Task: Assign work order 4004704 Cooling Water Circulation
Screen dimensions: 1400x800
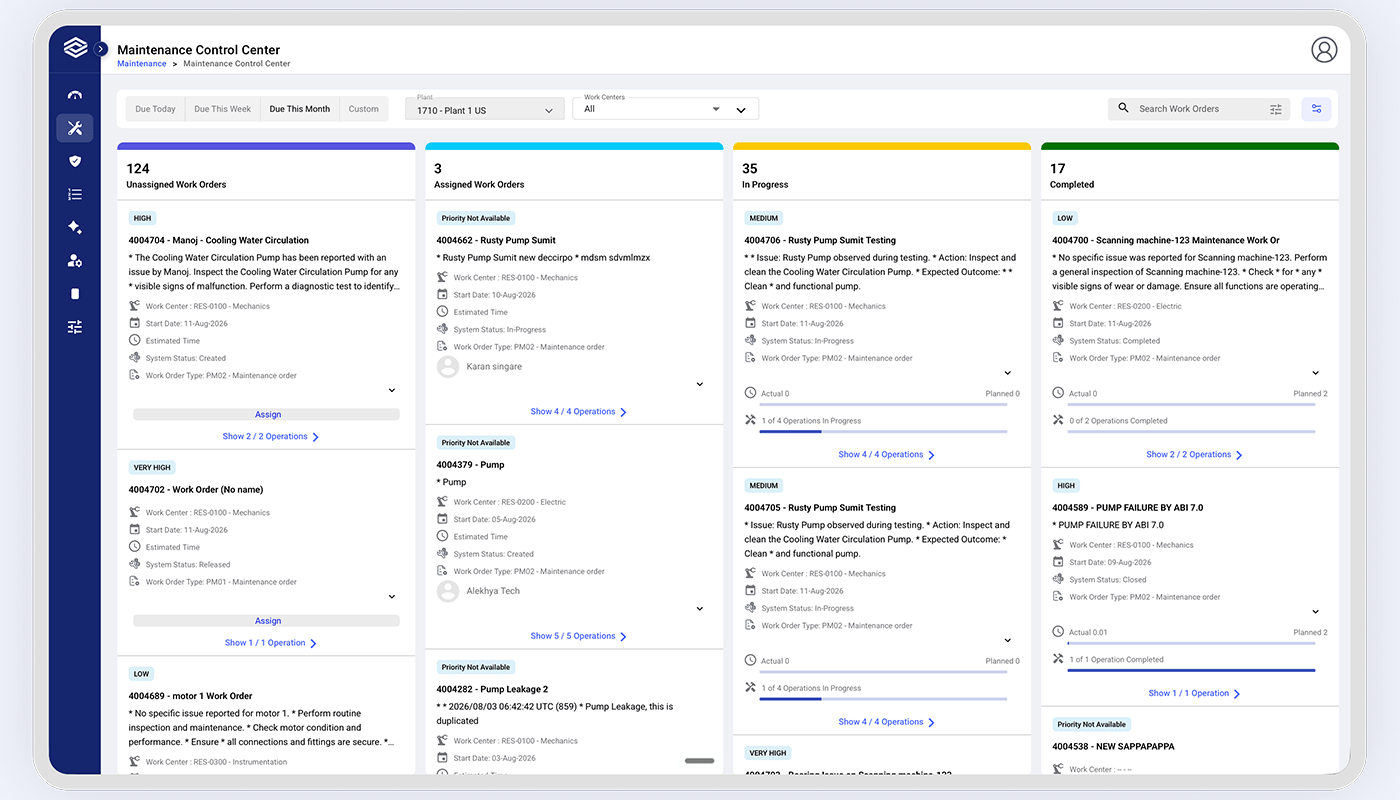Action: click(x=266, y=414)
